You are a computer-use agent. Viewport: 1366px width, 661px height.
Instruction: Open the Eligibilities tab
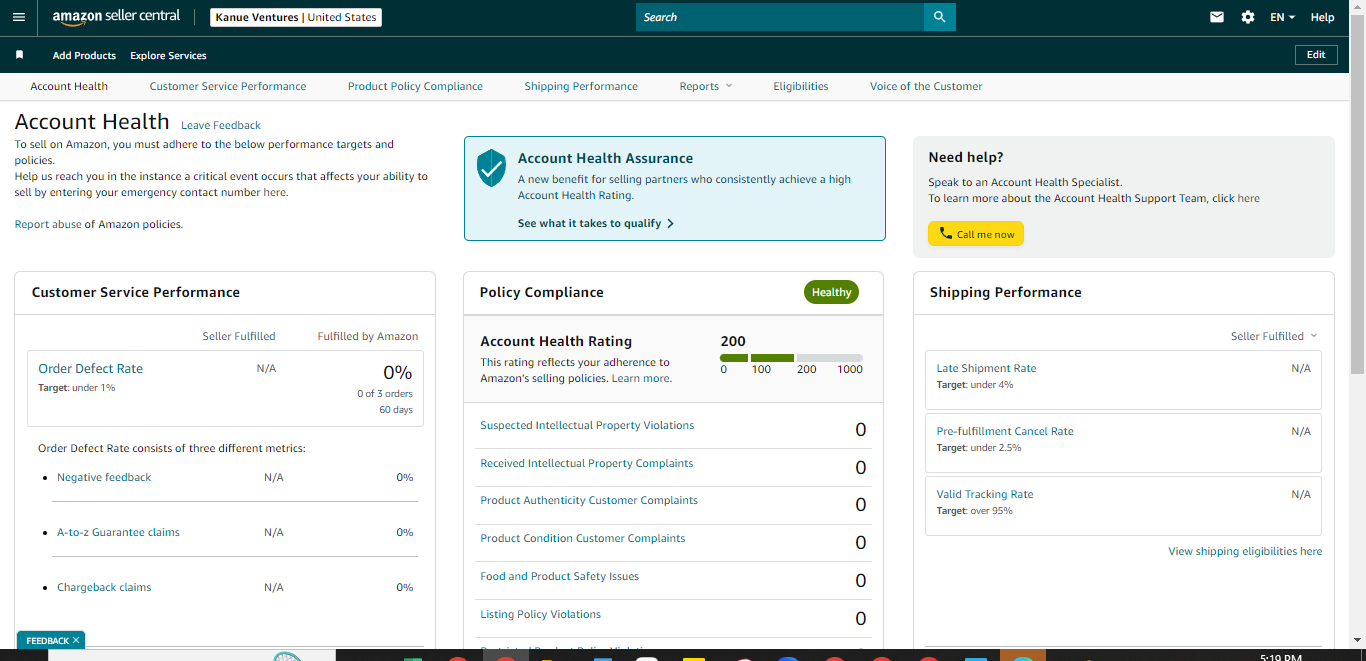coord(801,86)
